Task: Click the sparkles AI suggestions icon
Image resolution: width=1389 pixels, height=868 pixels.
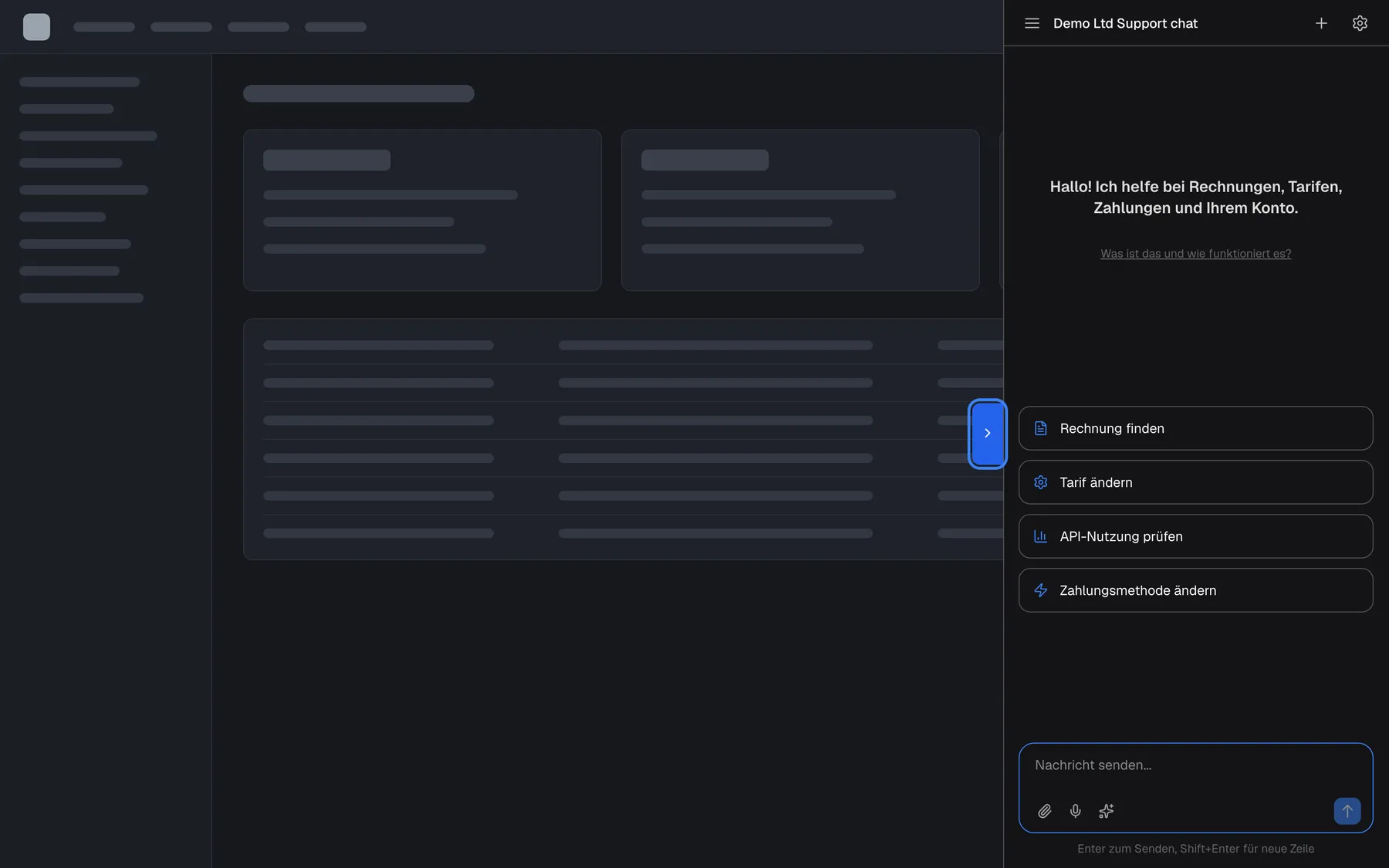Action: click(x=1106, y=811)
